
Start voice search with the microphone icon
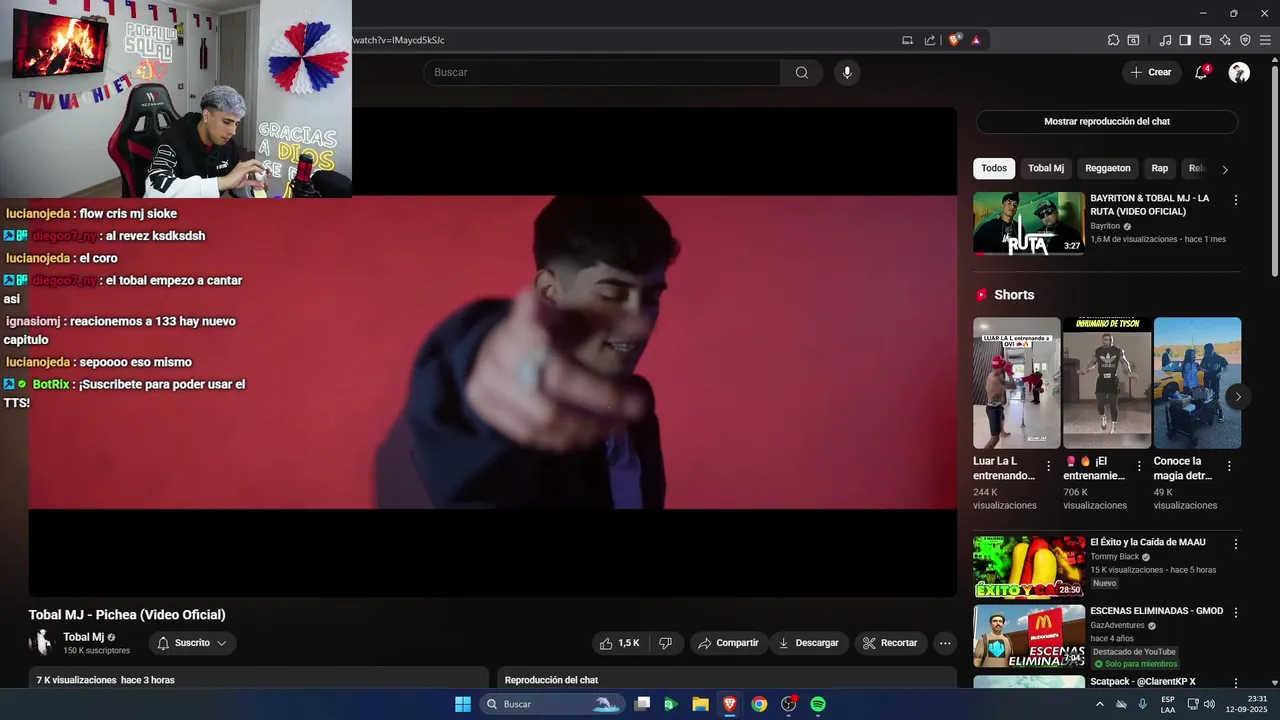coord(847,72)
